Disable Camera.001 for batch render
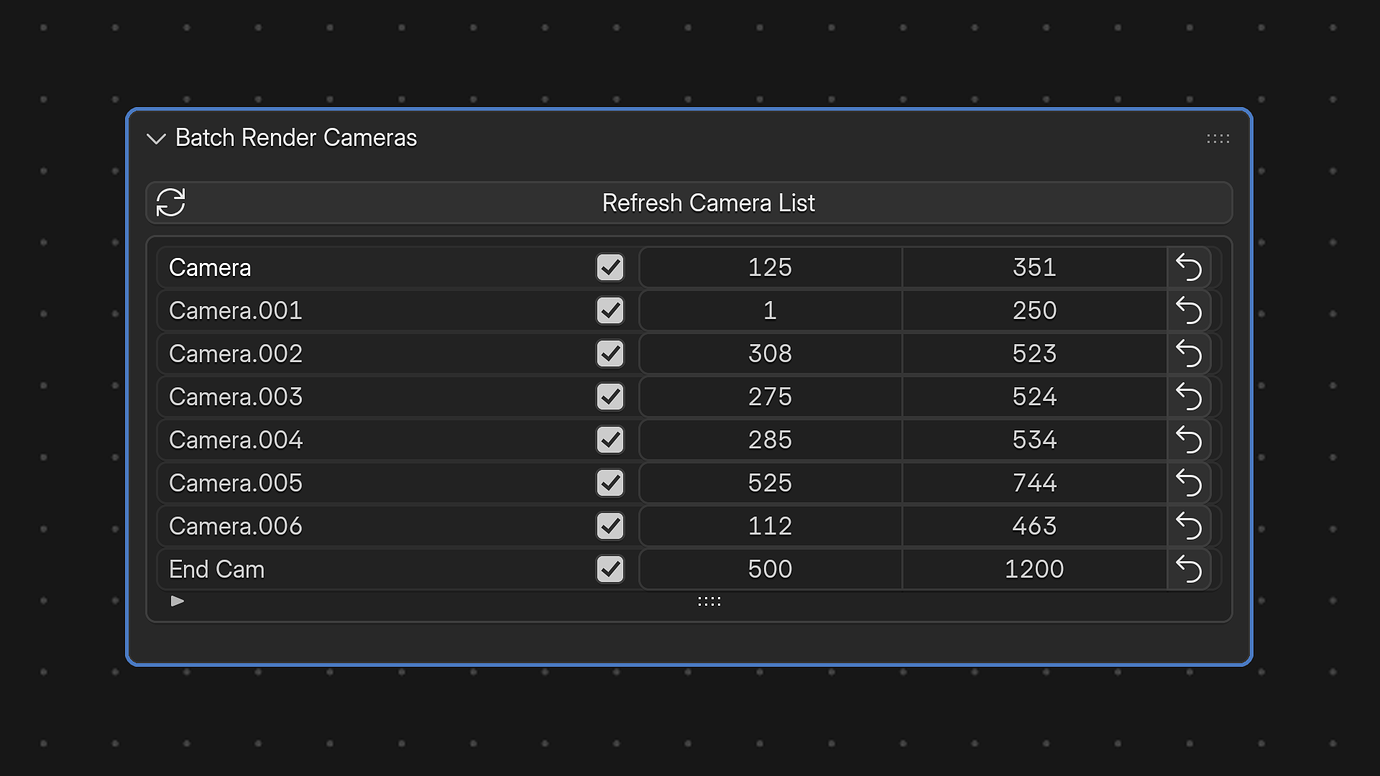This screenshot has width=1380, height=776. (610, 311)
